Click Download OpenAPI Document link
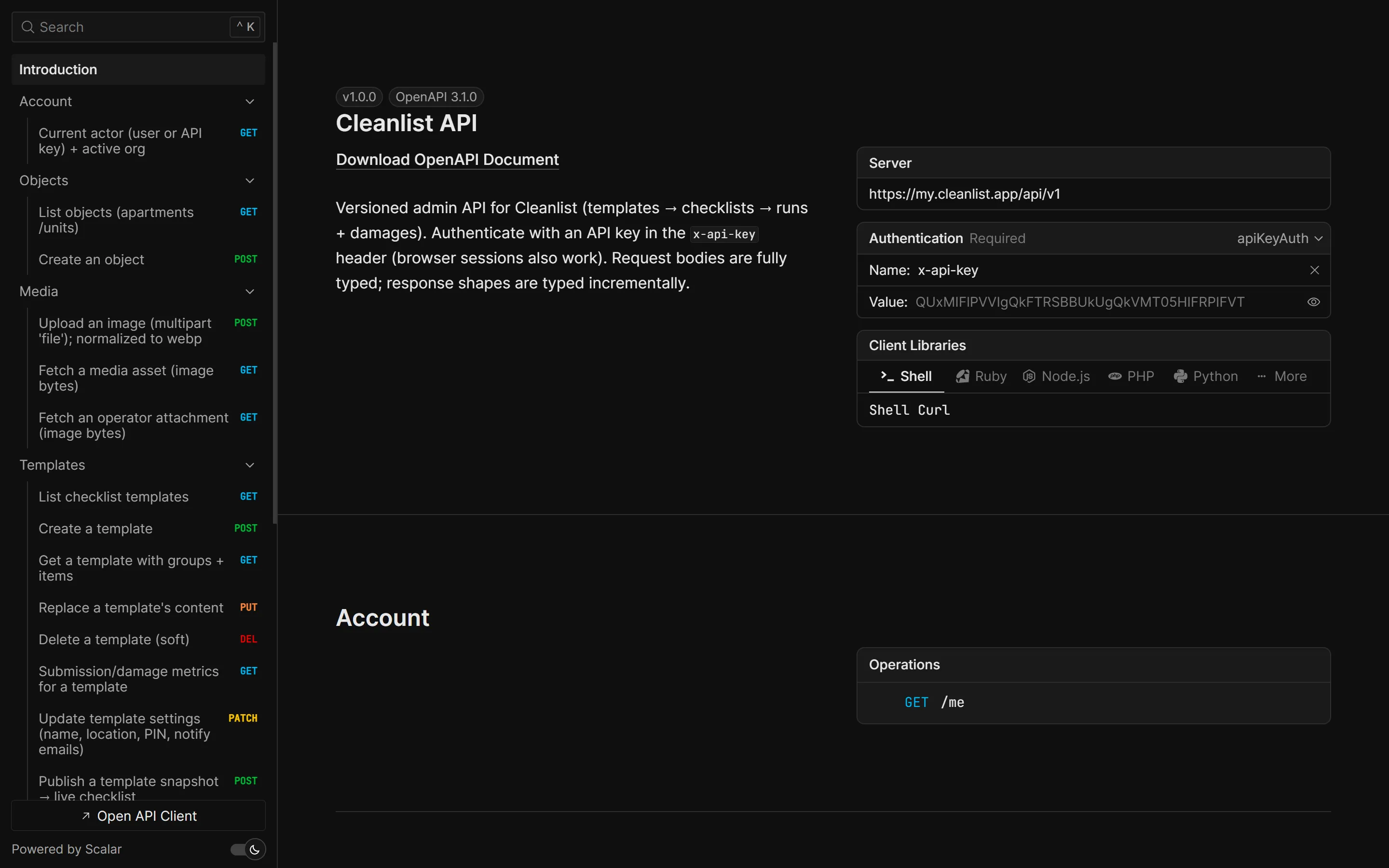This screenshot has width=1389, height=868. click(x=447, y=160)
